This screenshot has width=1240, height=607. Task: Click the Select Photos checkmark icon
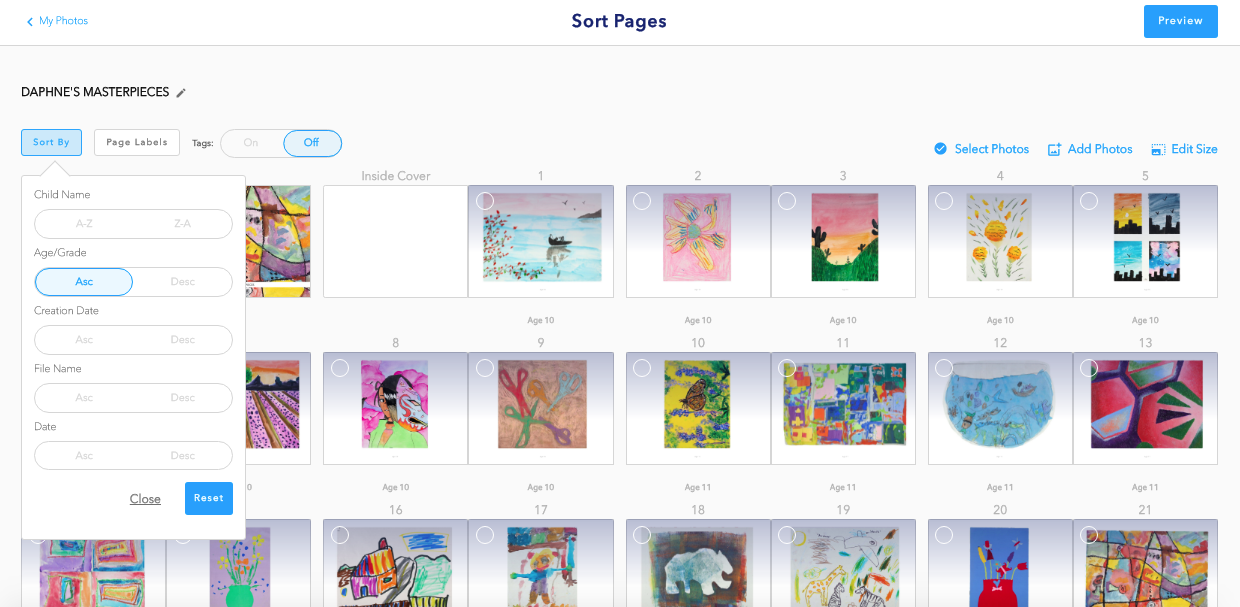tap(940, 149)
